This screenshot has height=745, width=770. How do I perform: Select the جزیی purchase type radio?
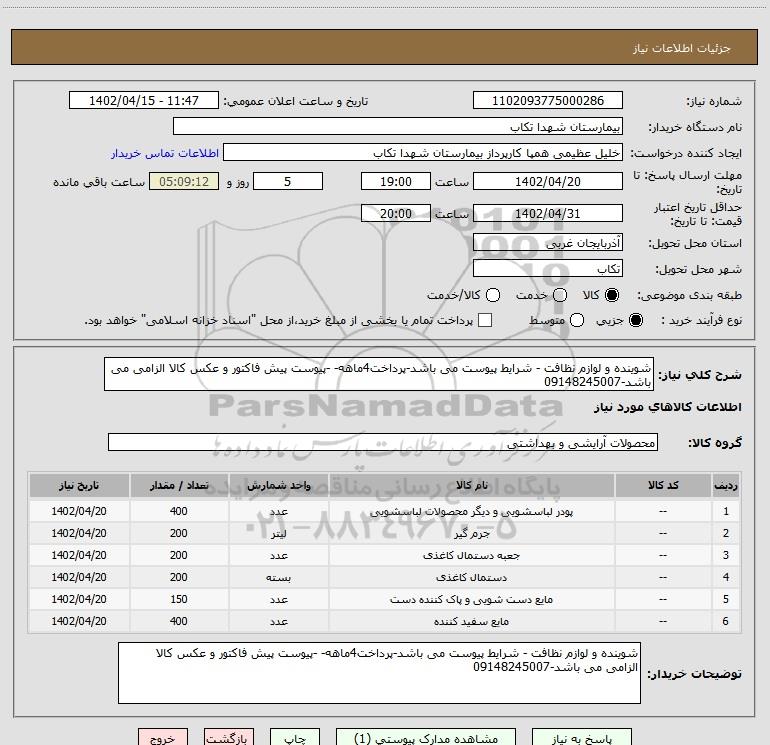tap(635, 320)
